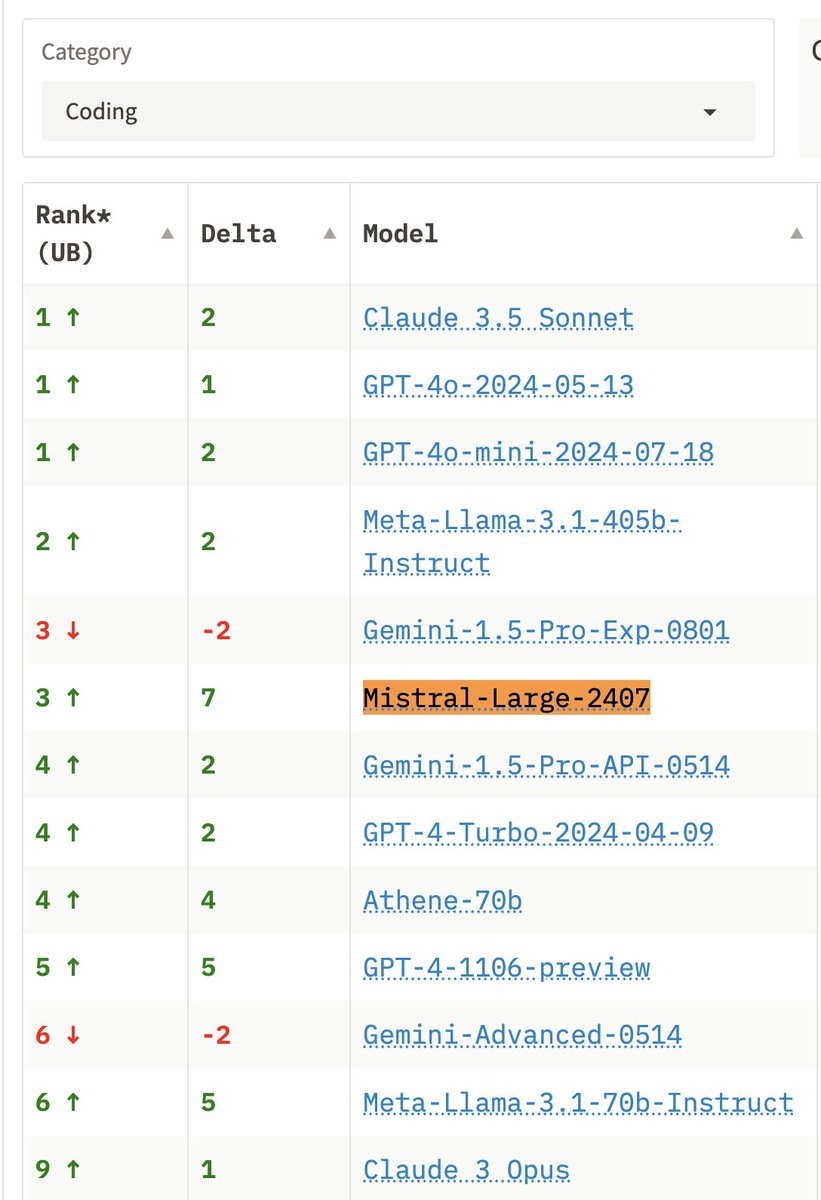Sort by the Model column arrow
The width and height of the screenshot is (821, 1200).
point(797,234)
